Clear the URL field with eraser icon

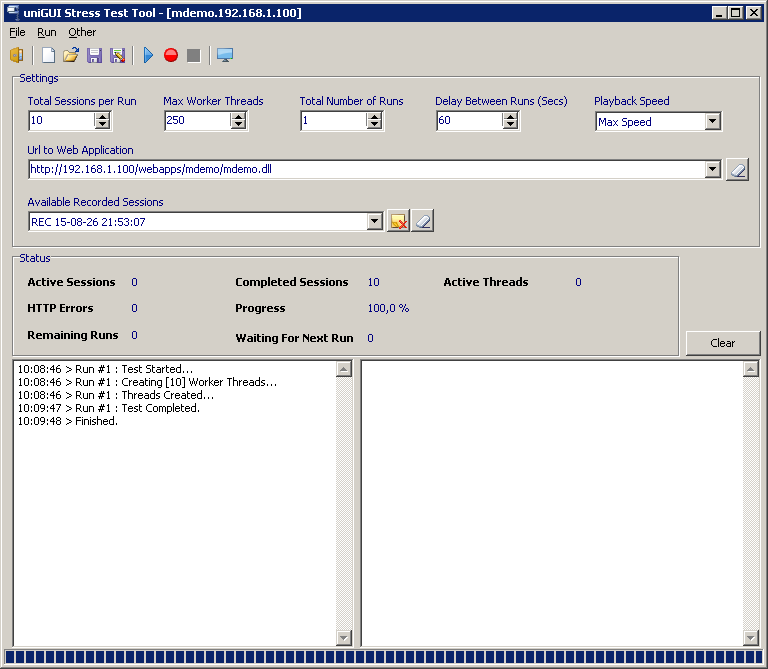point(736,169)
